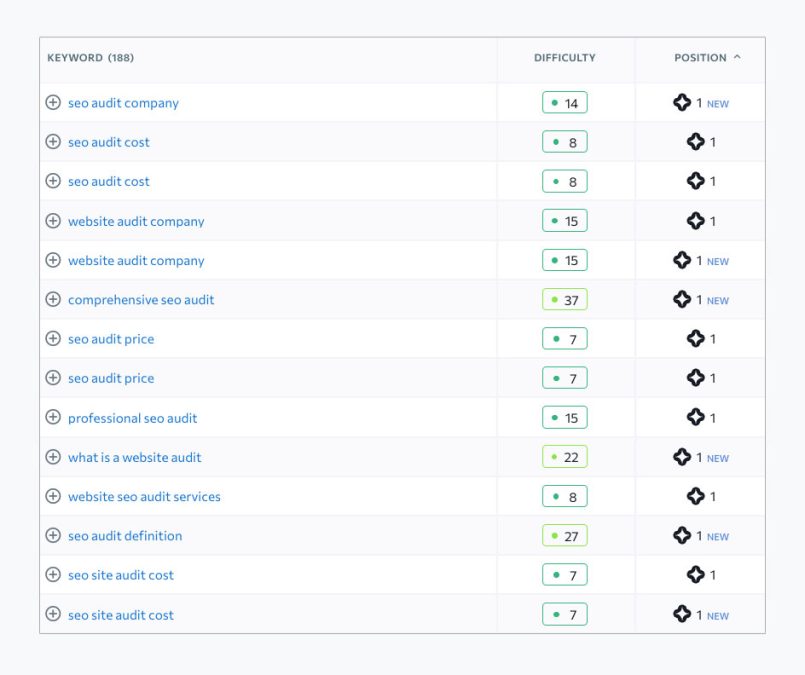Screen dimensions: 805x675
Task: Click the position icon in 'seo audit definition' row
Action: 682,535
